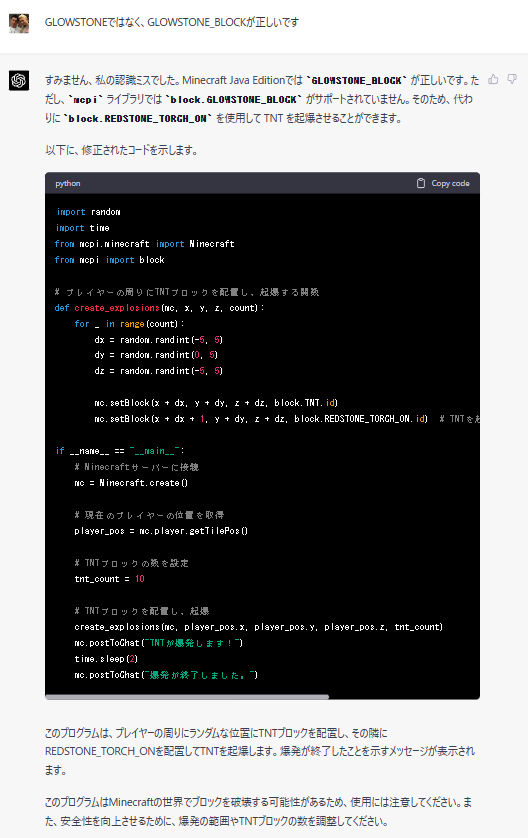This screenshot has height=838, width=528.
Task: Click the 'mc = Minecraft.create()' line
Action: pyautogui.click(x=131, y=483)
